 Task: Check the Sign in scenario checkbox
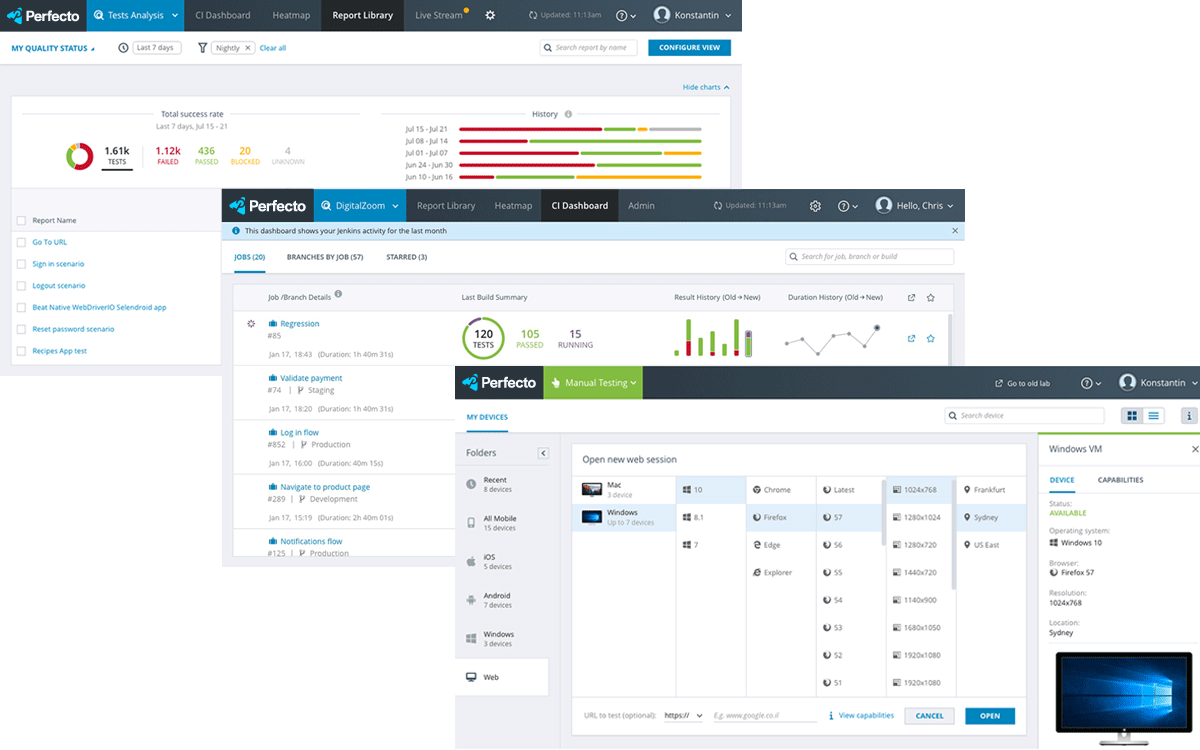pos(22,264)
